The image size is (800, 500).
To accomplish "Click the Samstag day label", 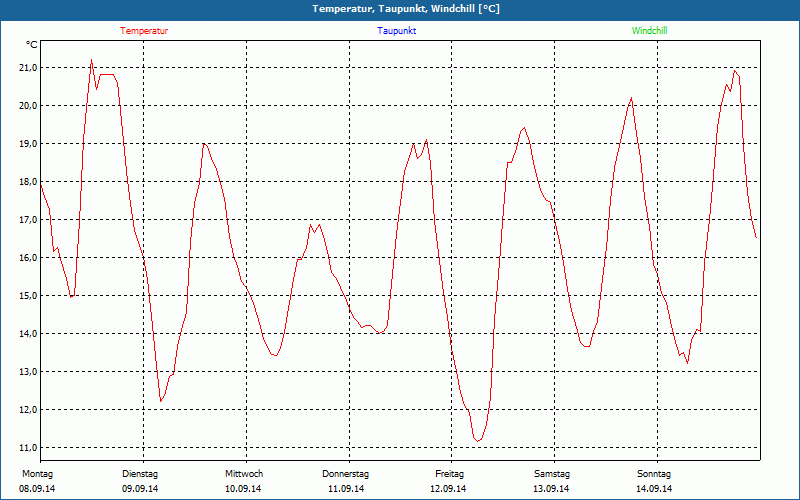I will (552, 474).
